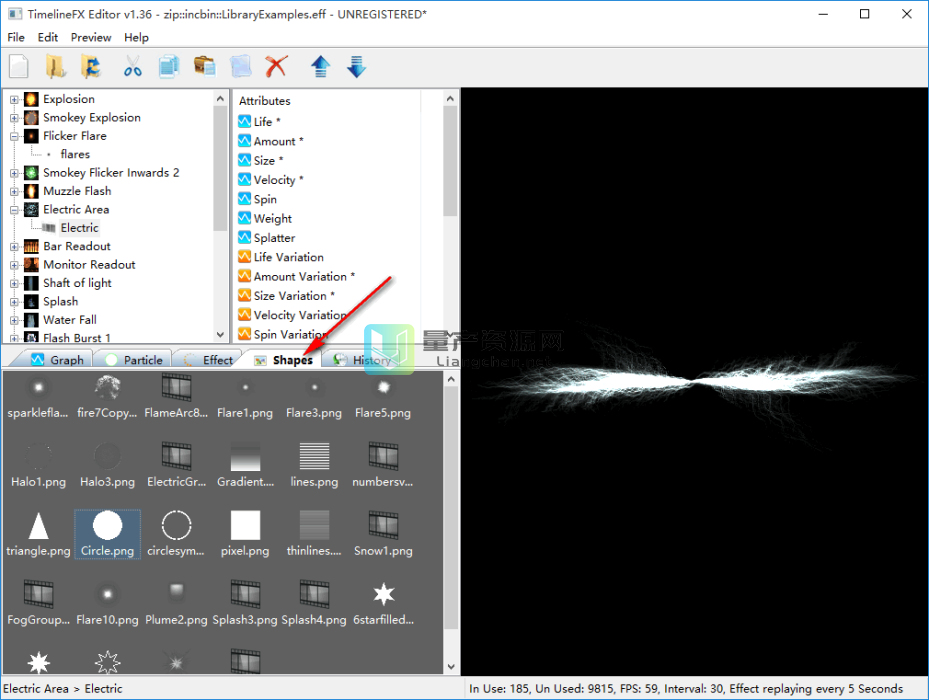Move item down with blue arrow
929x700 pixels.
coord(356,66)
